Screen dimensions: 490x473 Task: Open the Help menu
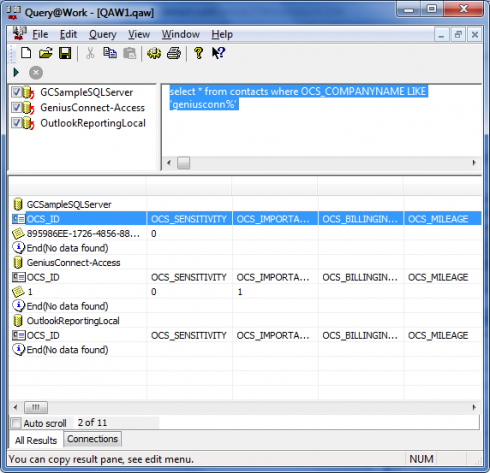(x=222, y=34)
